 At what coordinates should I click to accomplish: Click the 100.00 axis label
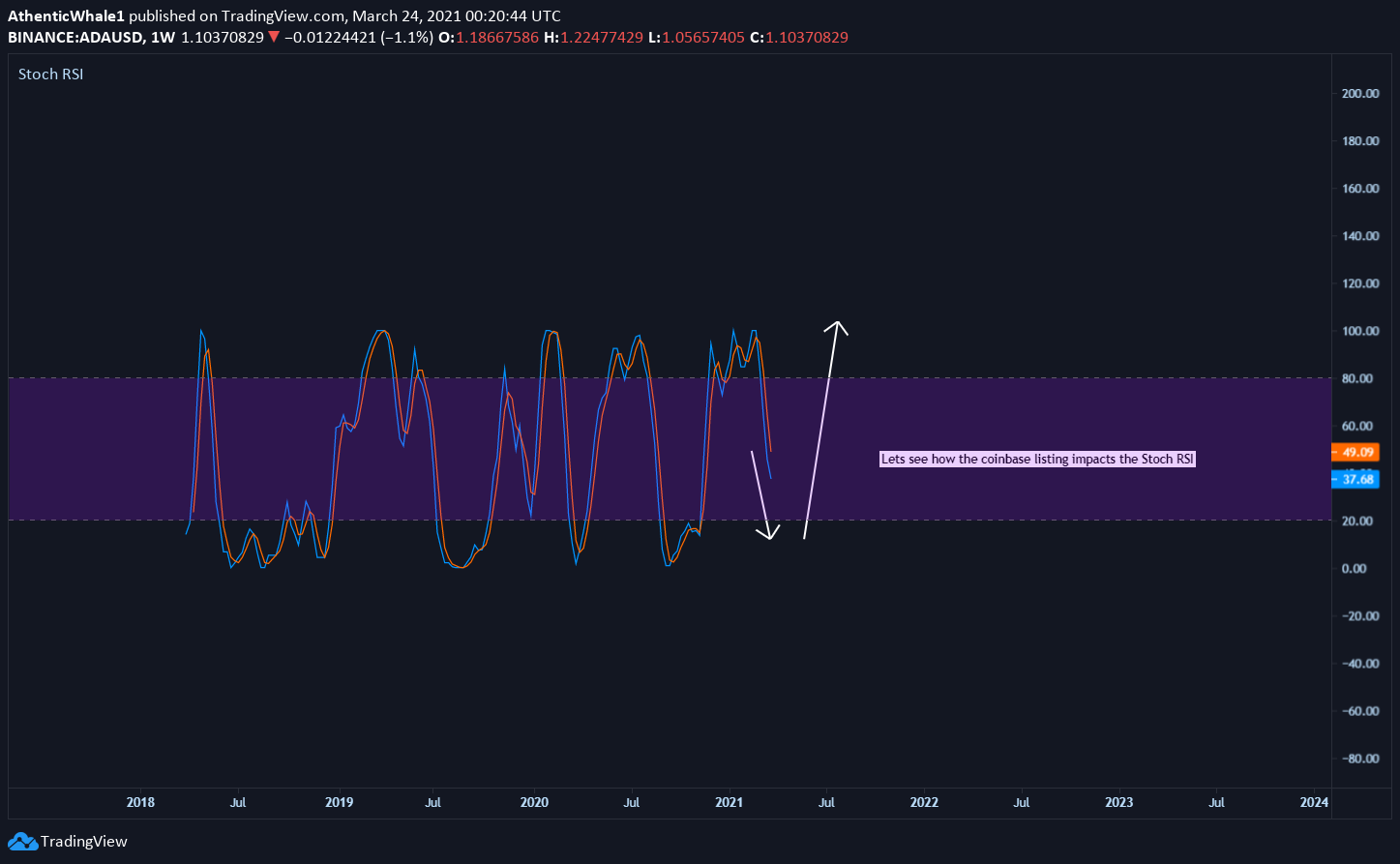[x=1359, y=331]
